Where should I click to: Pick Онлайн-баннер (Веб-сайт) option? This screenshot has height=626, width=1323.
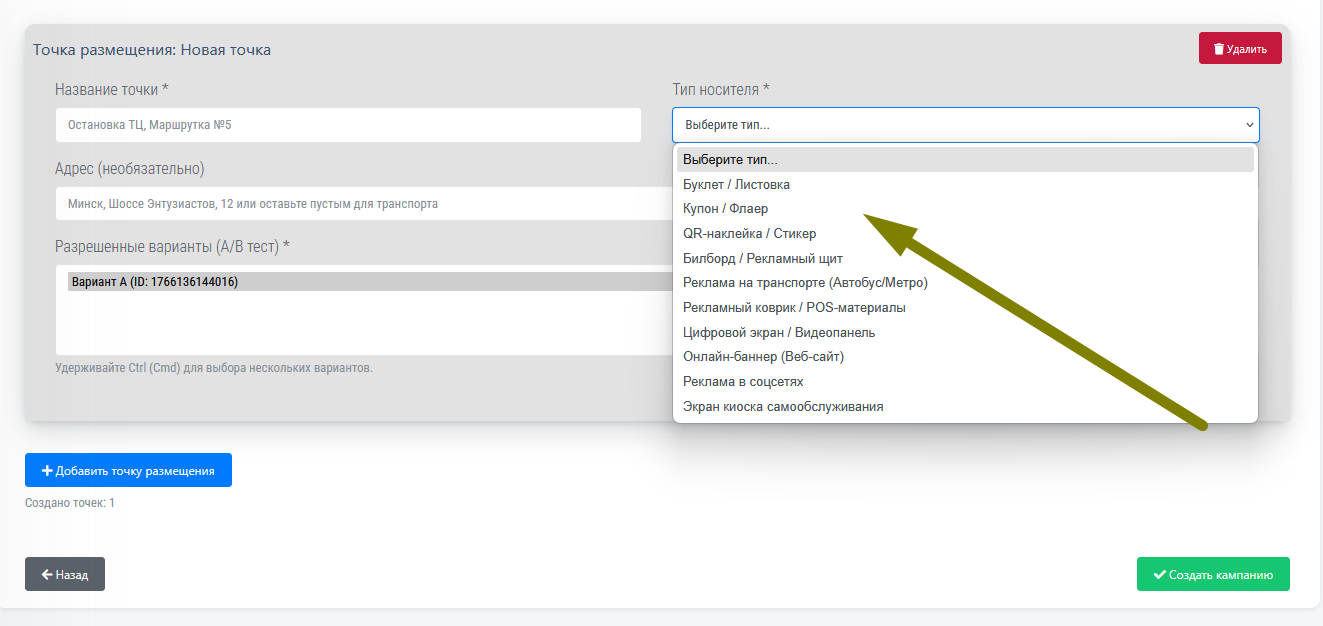[x=763, y=357]
